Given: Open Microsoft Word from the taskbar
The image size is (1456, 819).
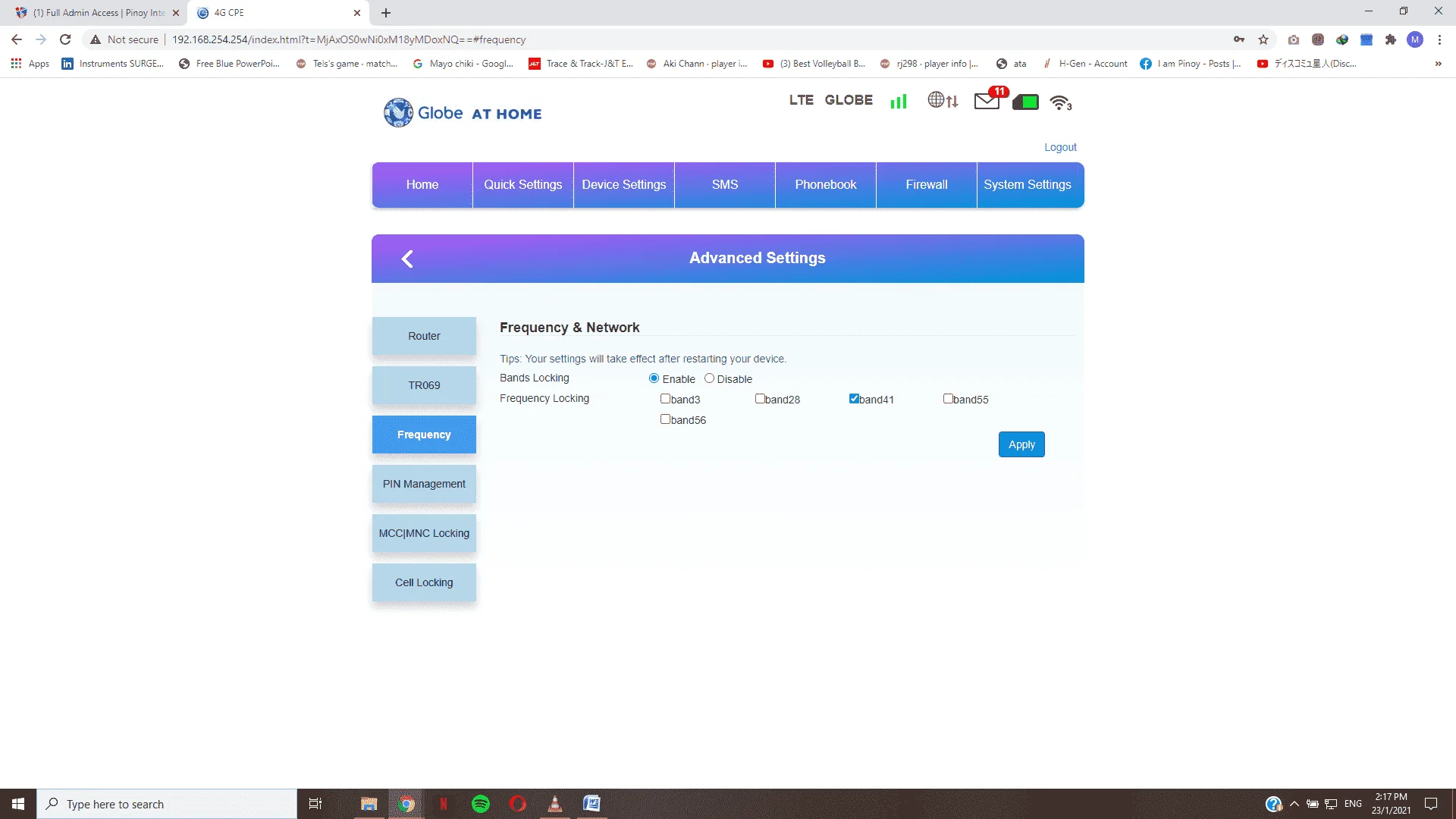Looking at the screenshot, I should [x=592, y=804].
